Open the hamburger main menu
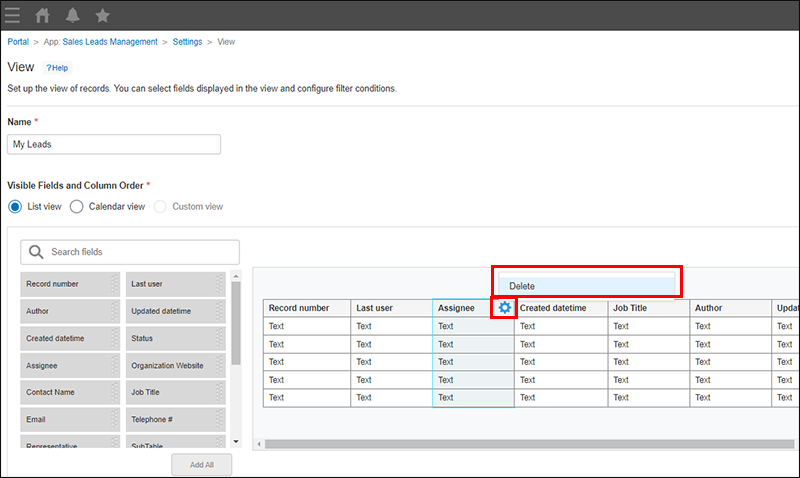The image size is (800, 478). point(12,15)
